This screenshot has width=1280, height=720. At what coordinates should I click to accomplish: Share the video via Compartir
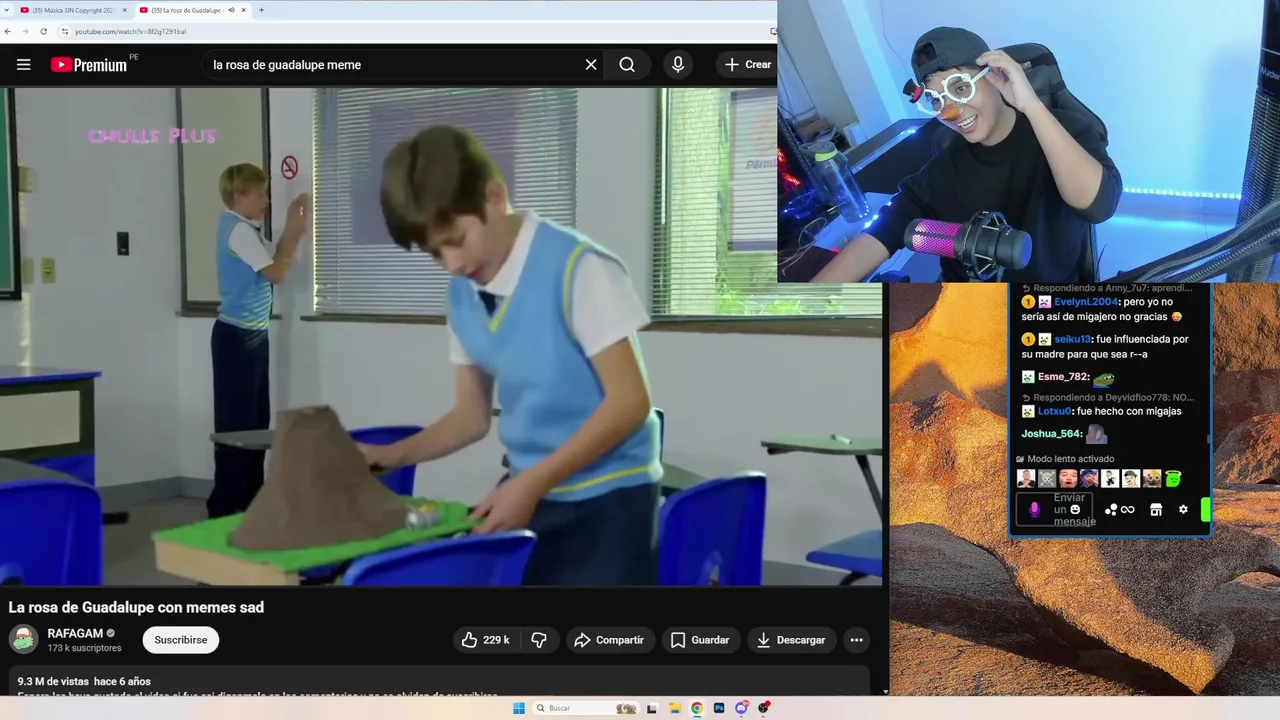[x=610, y=640]
